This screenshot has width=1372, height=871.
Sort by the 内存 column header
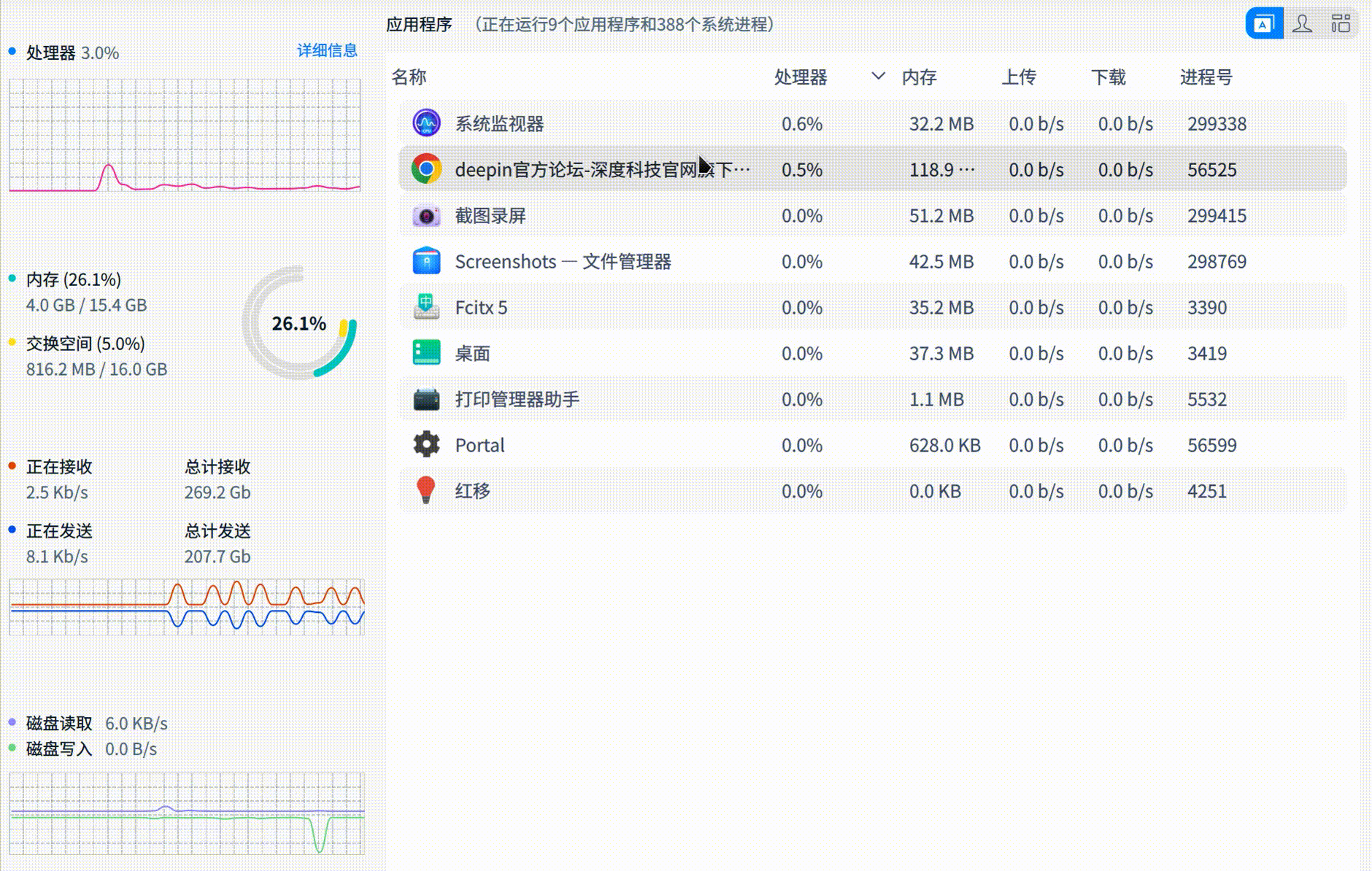[920, 77]
